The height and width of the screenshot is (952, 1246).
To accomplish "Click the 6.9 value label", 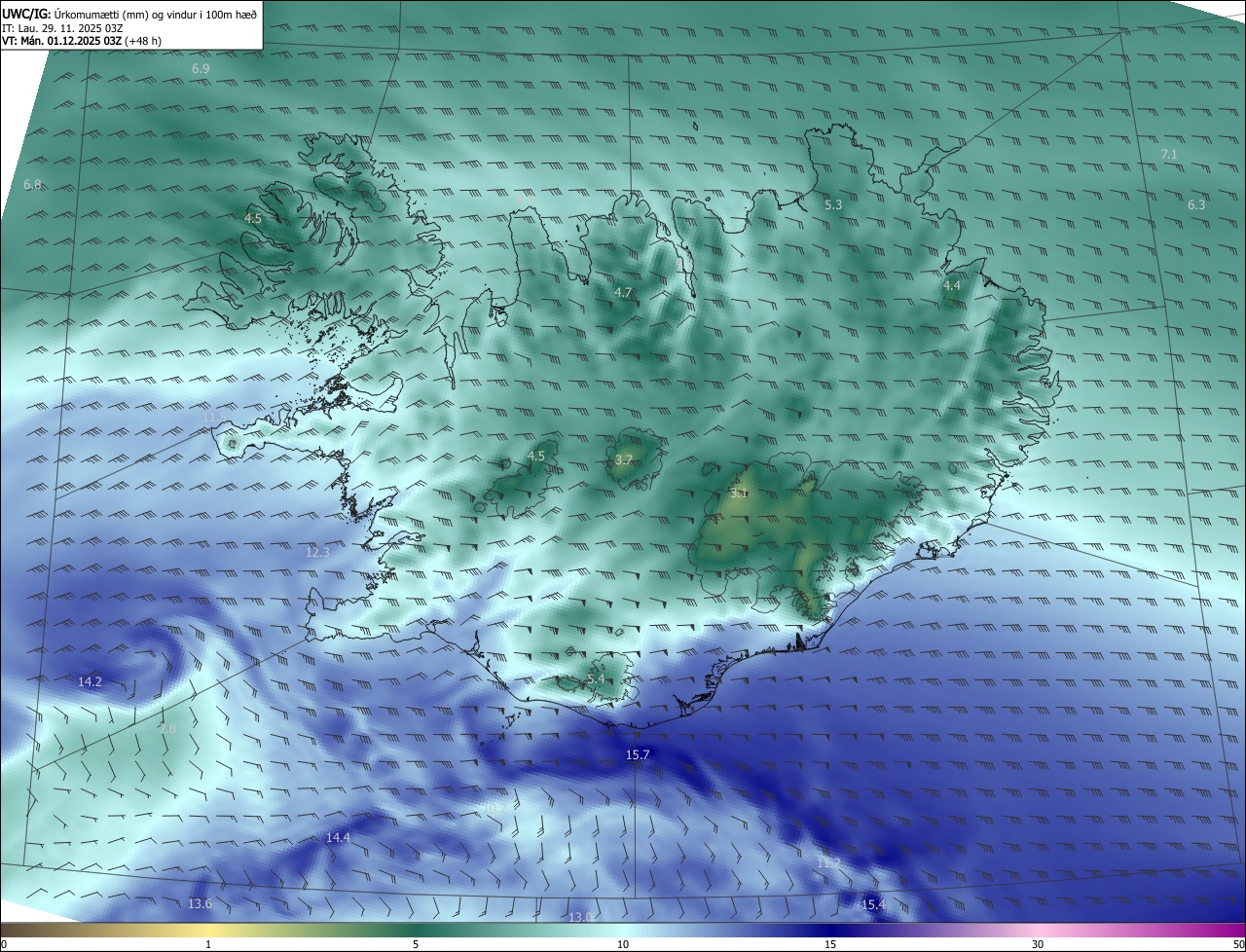I will coord(201,69).
